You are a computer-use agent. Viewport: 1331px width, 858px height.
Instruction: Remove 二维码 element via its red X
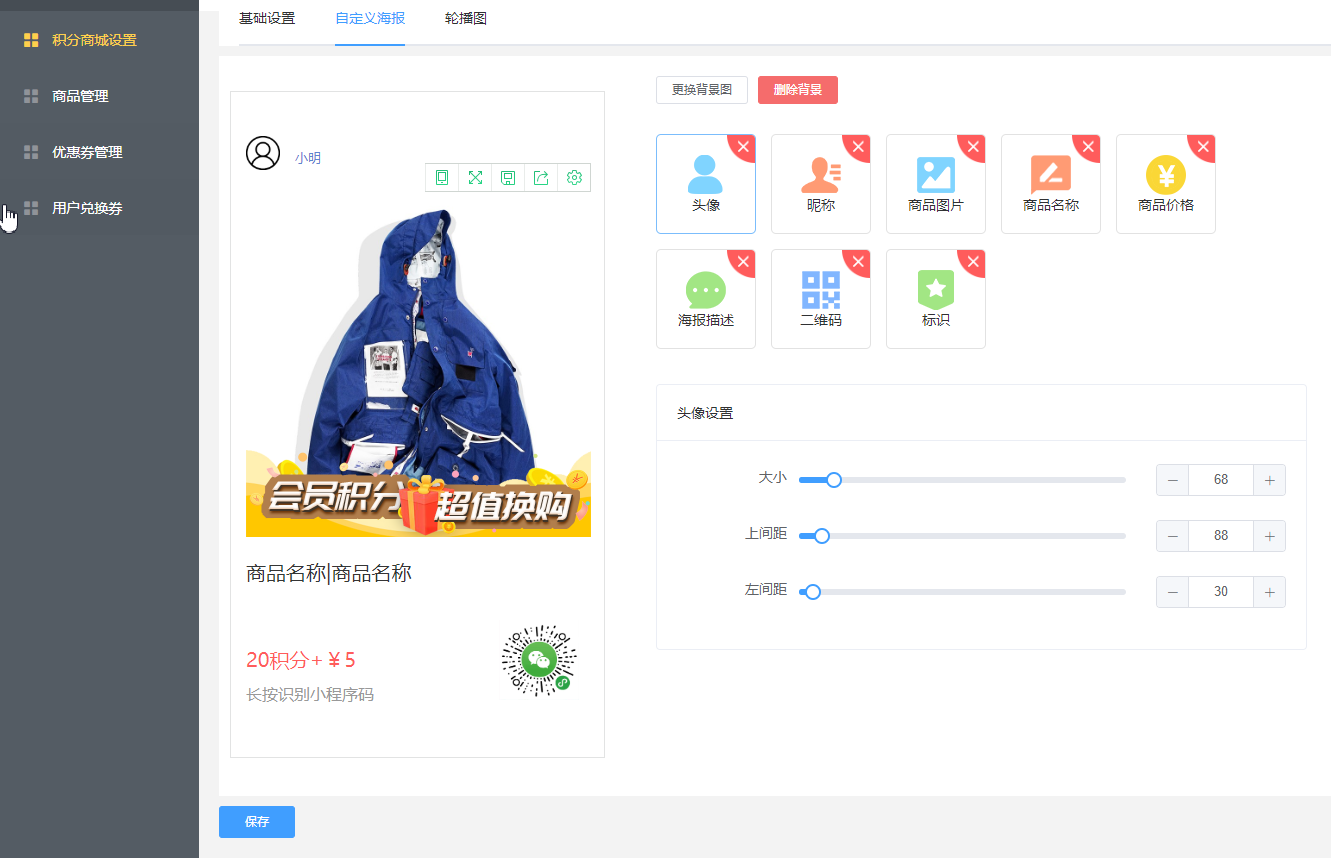859,261
